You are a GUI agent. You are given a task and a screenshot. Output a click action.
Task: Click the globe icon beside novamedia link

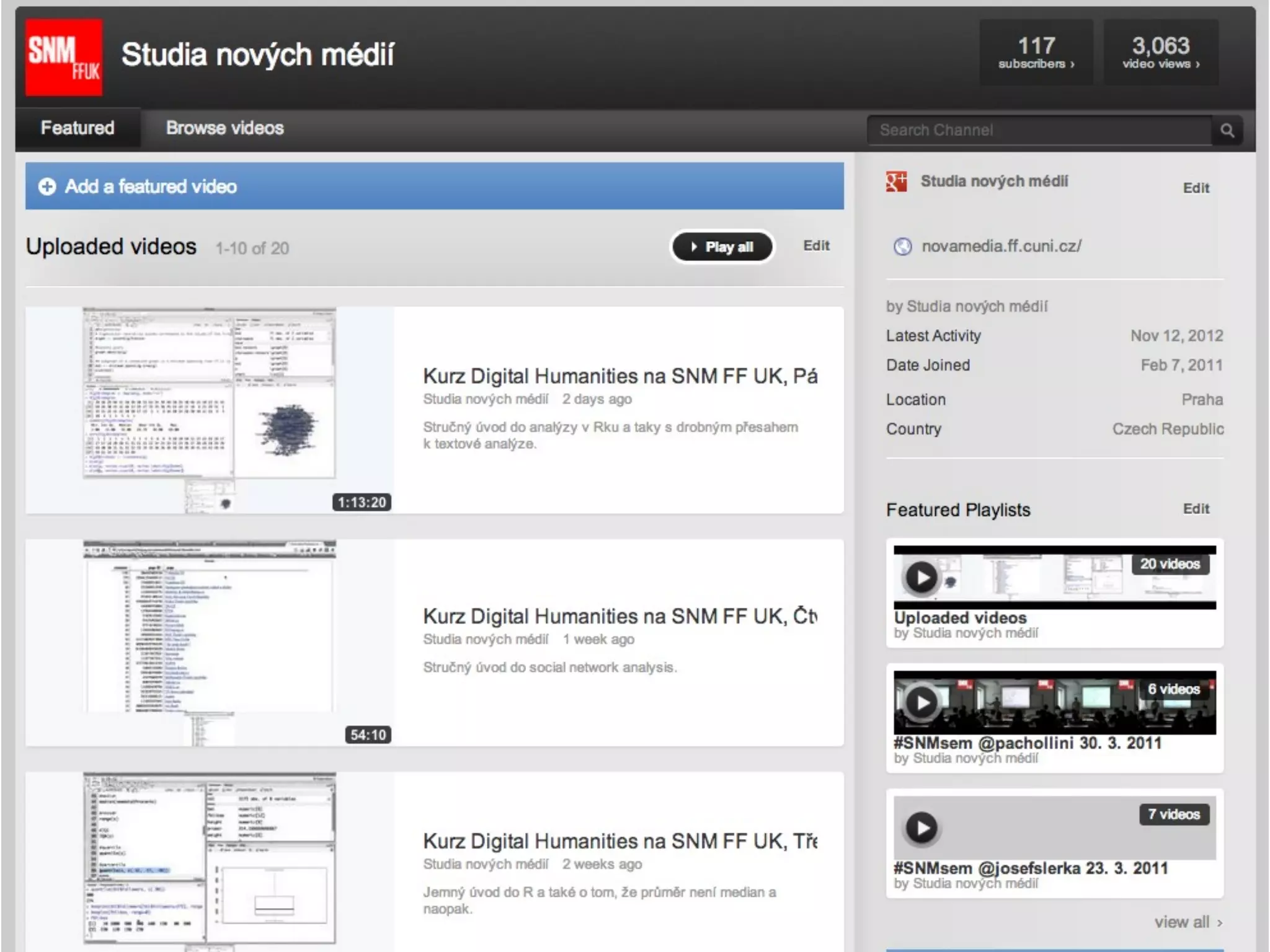click(x=902, y=247)
